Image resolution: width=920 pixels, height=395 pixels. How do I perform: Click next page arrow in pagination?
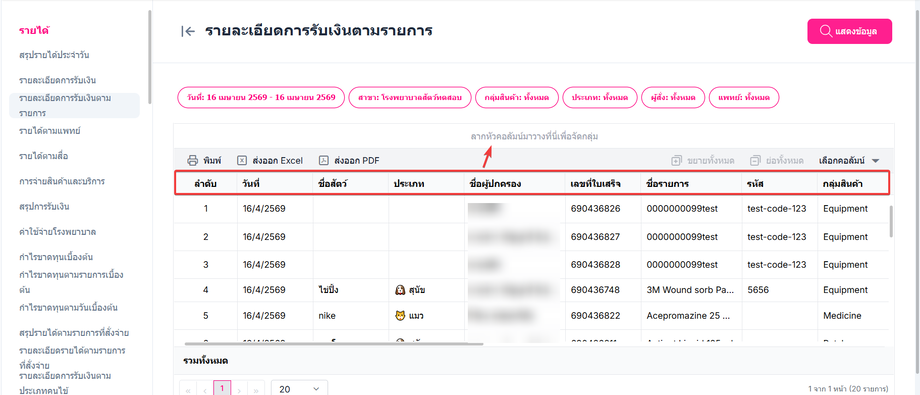coord(240,390)
